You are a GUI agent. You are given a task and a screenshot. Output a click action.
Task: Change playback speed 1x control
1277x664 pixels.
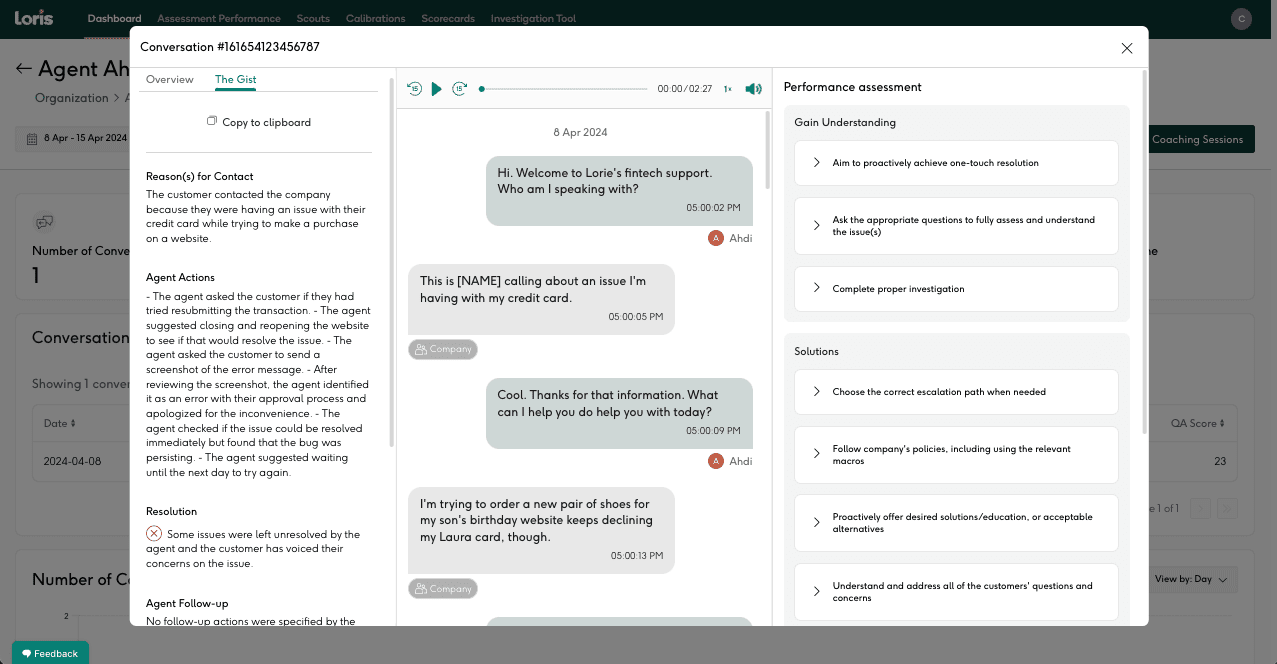tap(727, 89)
